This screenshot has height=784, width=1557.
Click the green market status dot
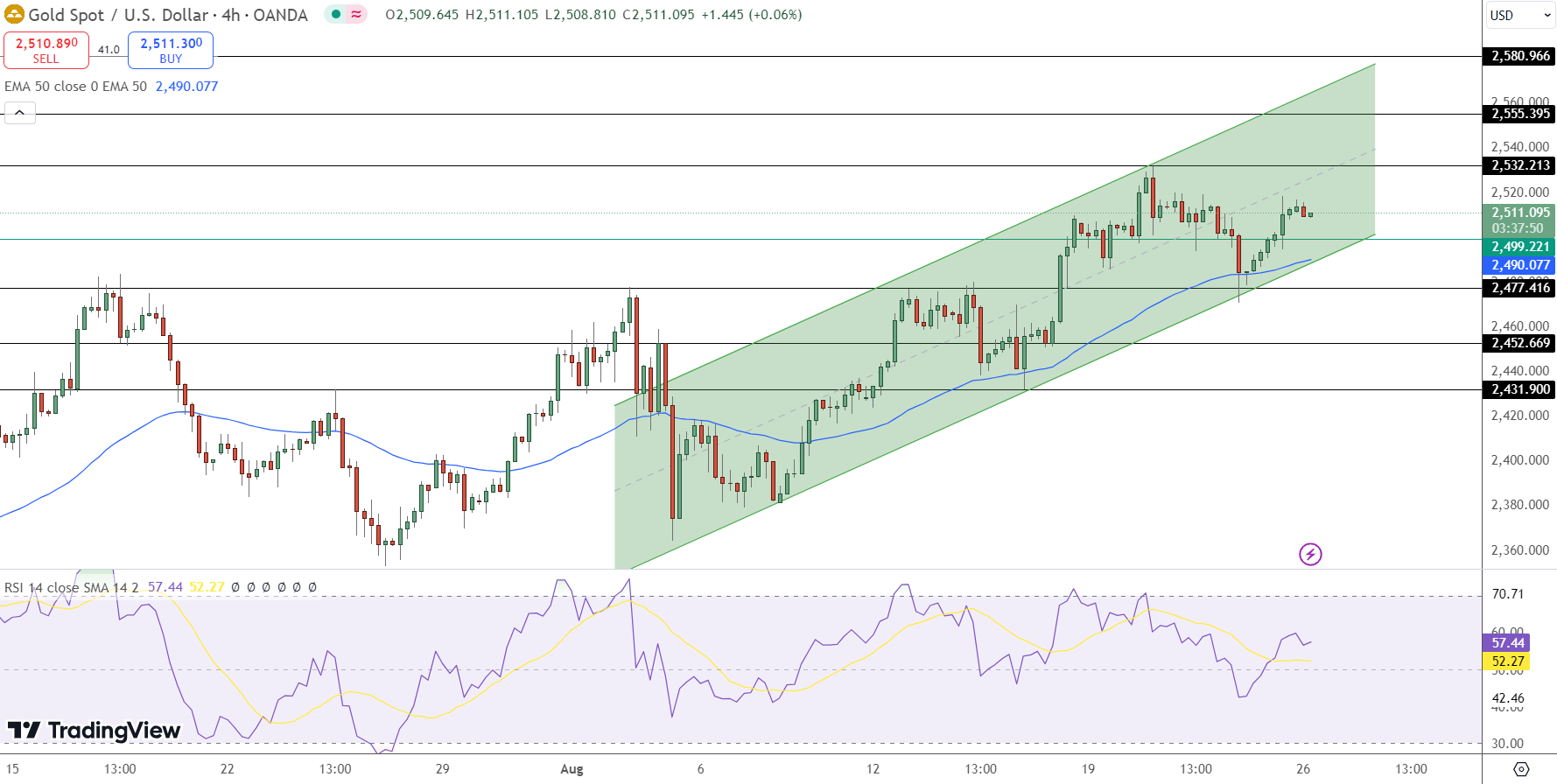[x=336, y=14]
